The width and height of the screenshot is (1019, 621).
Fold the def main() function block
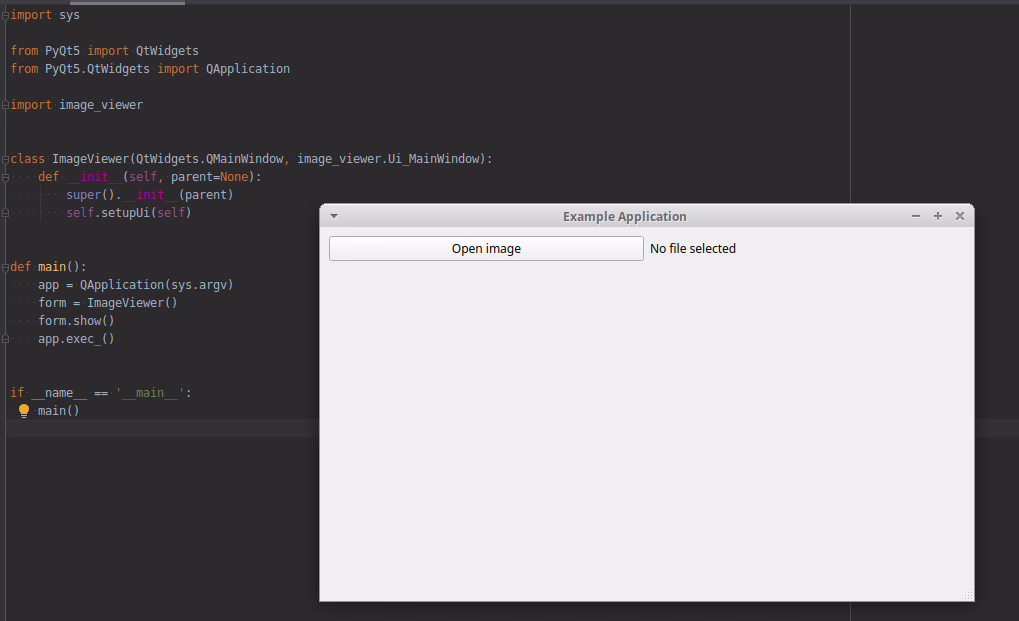[5, 267]
